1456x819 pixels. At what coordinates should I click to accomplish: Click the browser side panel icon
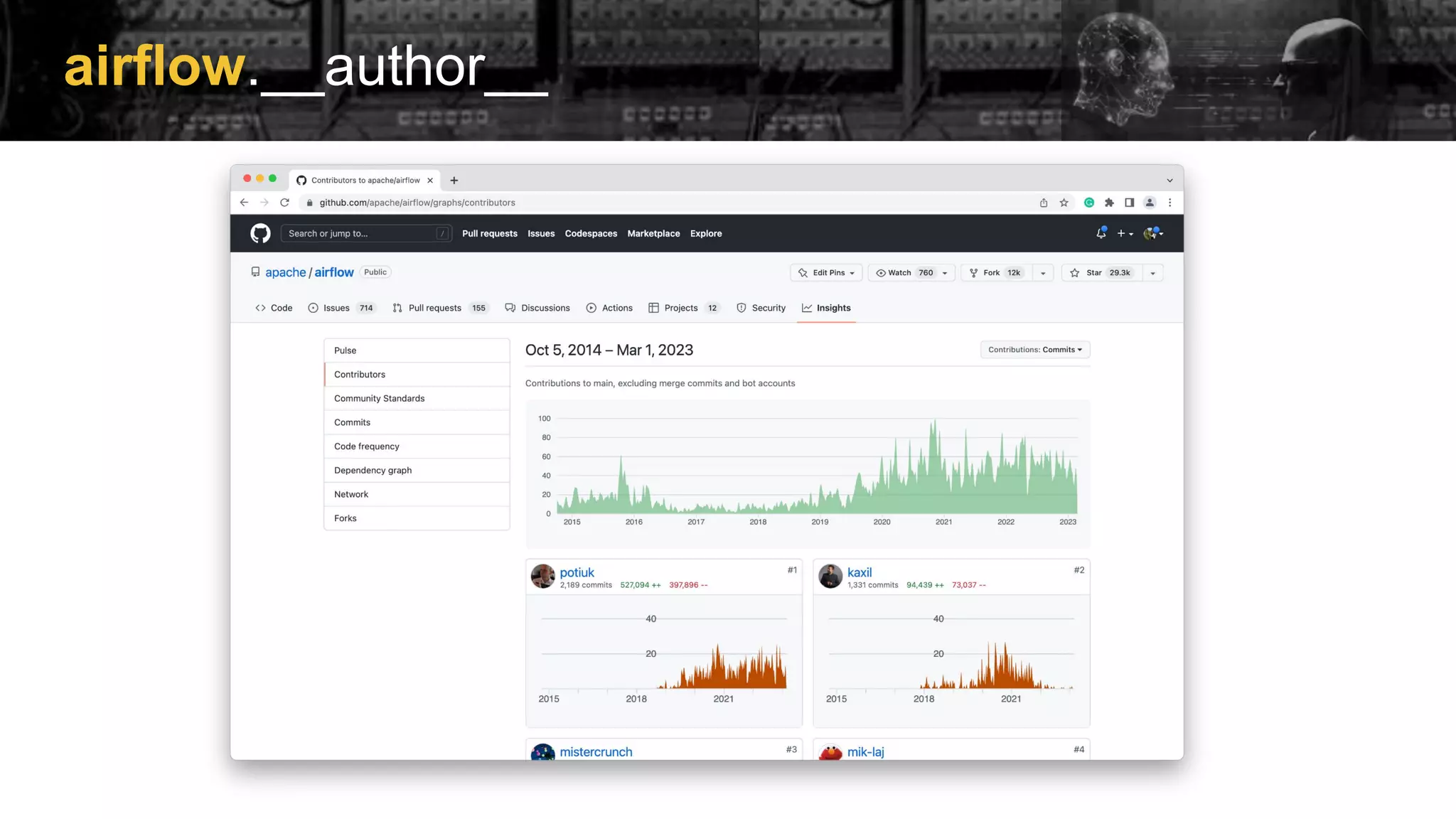pyautogui.click(x=1129, y=203)
